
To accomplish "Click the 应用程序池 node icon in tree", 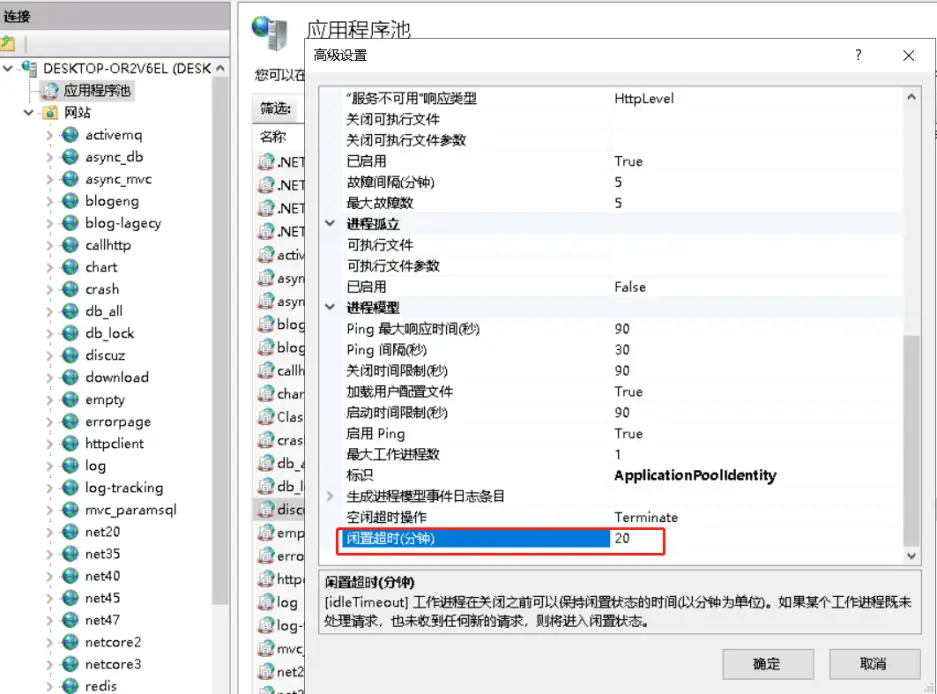I will 50,91.
